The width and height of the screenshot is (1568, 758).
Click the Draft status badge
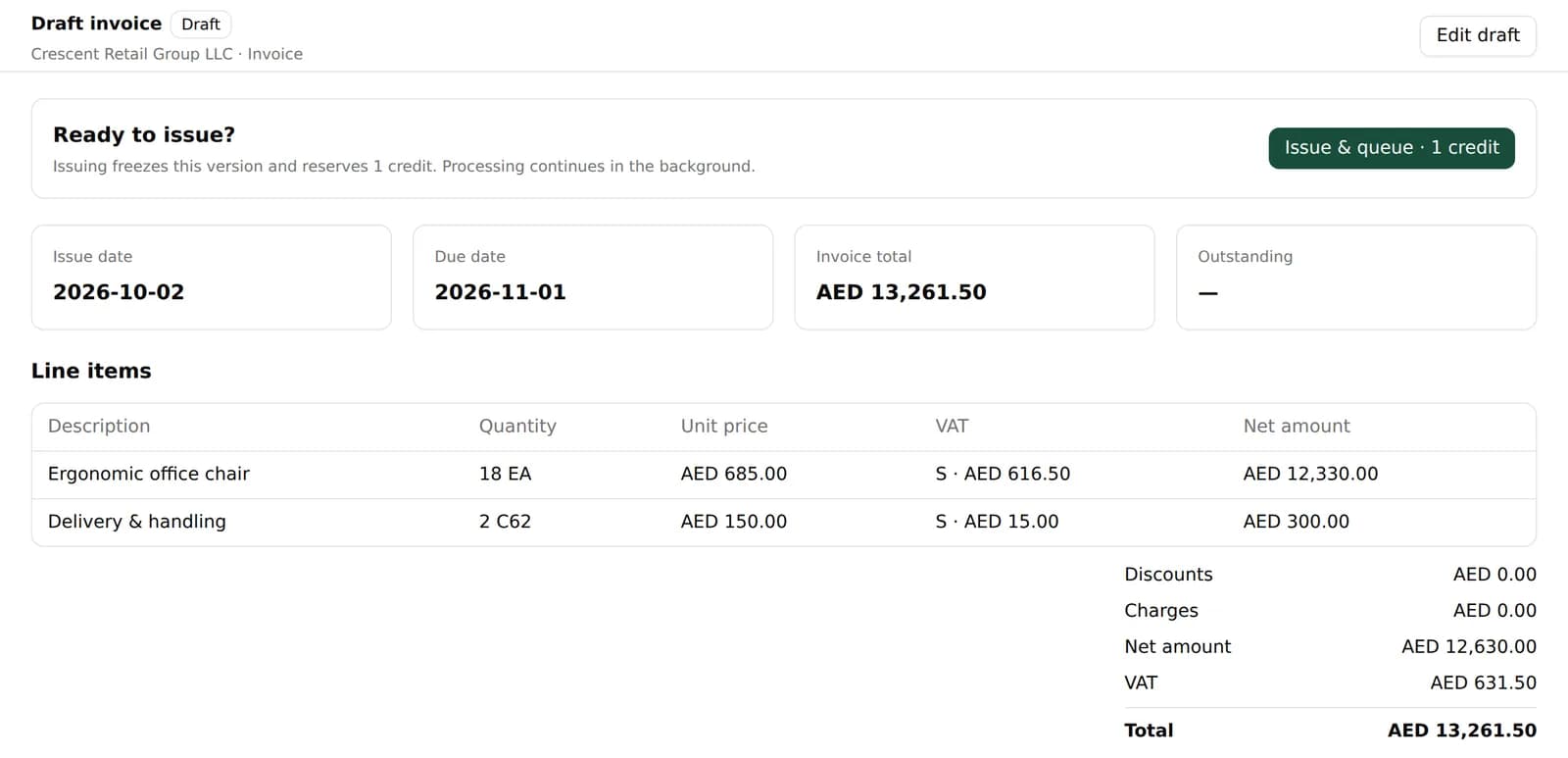[201, 25]
